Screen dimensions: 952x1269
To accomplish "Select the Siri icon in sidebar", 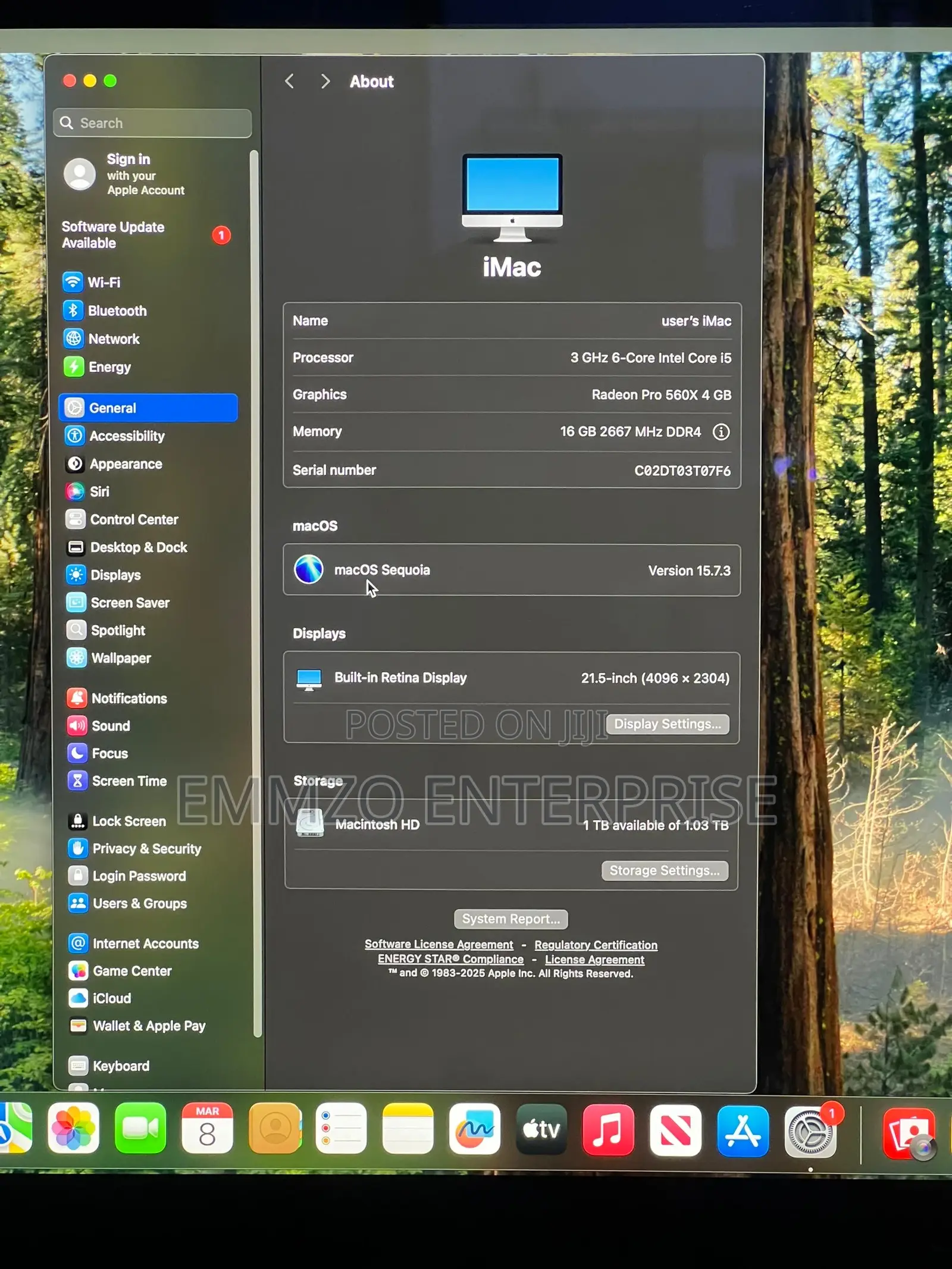I will pyautogui.click(x=75, y=491).
